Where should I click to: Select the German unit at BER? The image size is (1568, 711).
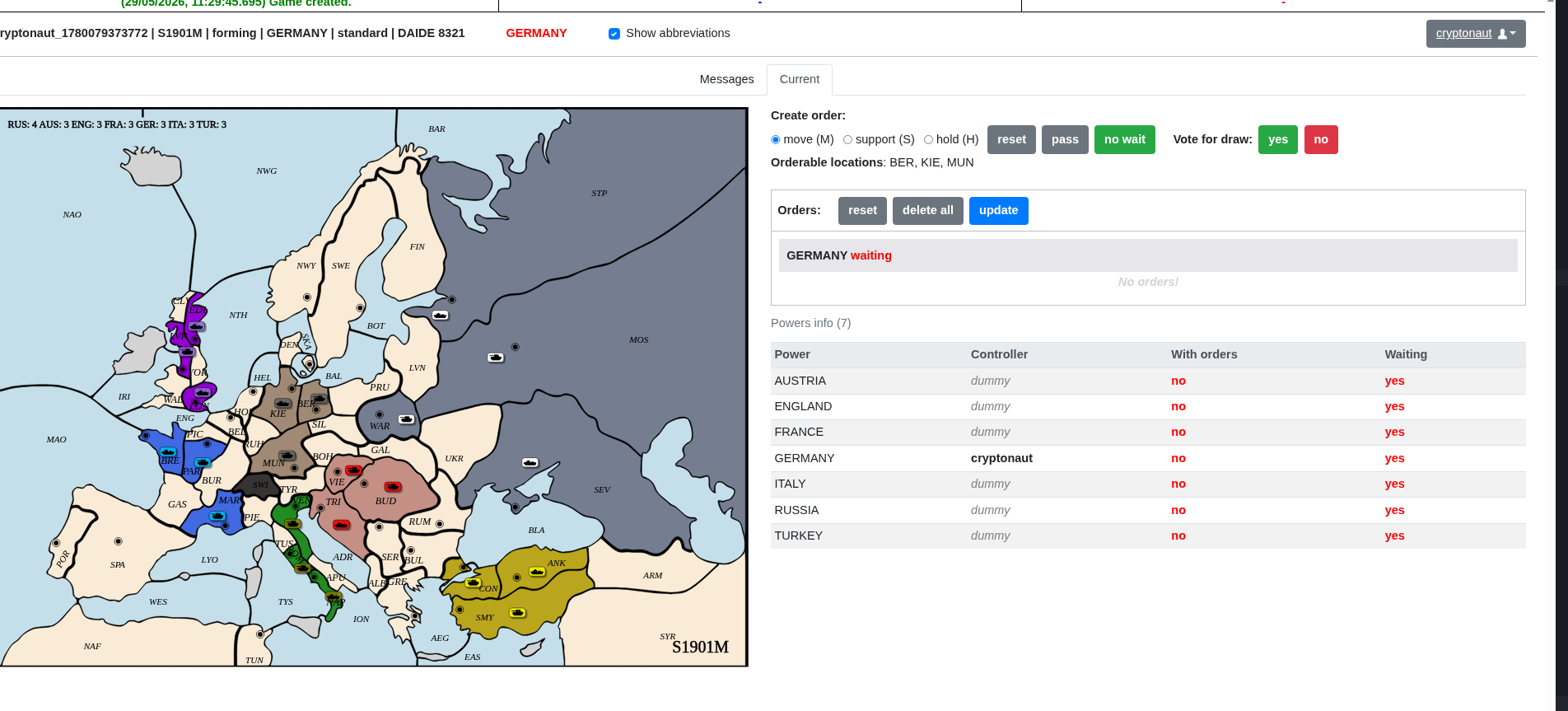pyautogui.click(x=319, y=399)
